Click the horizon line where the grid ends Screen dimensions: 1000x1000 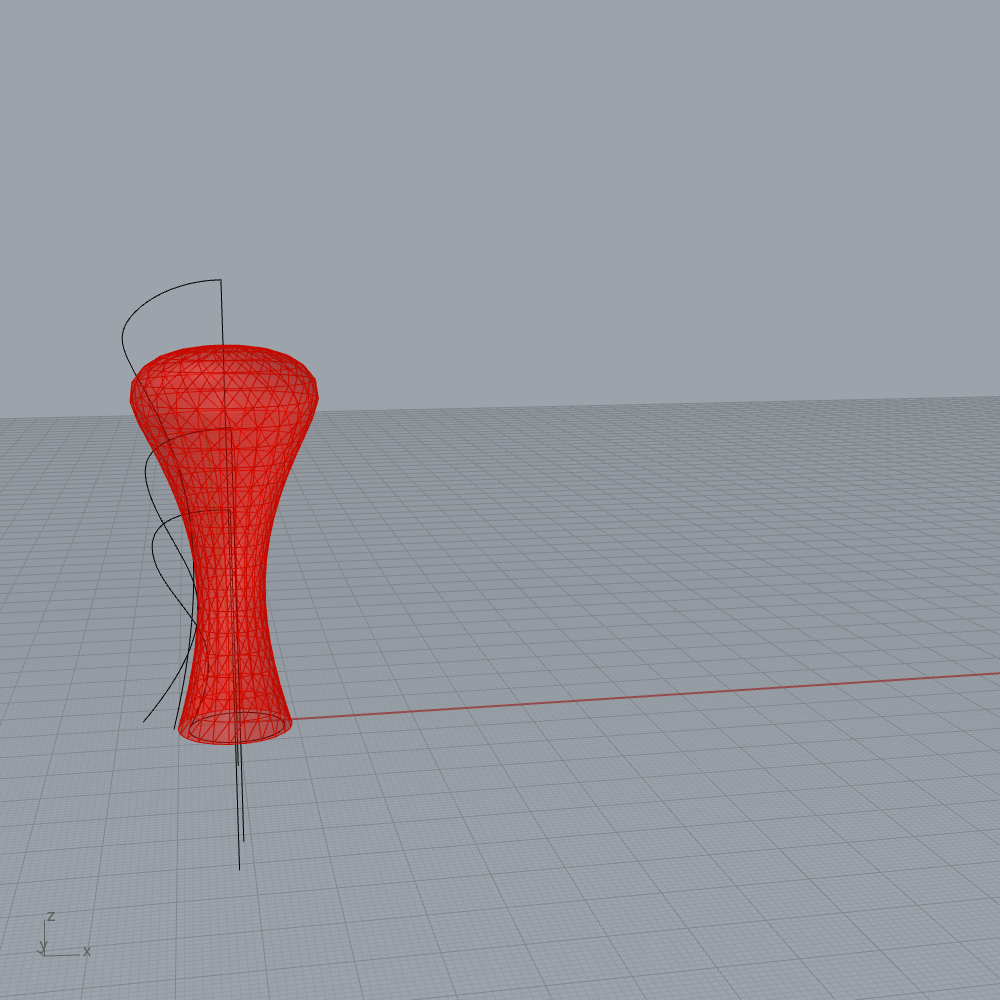[x=700, y=405]
